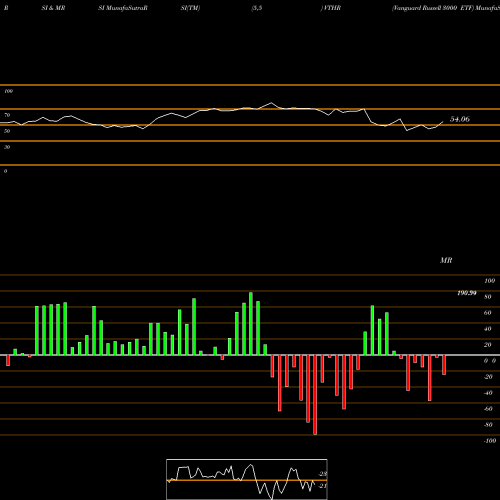This screenshot has height=500, width=500.
Task: Click the last red bar at the histogram's right end
Action: [x=444, y=365]
